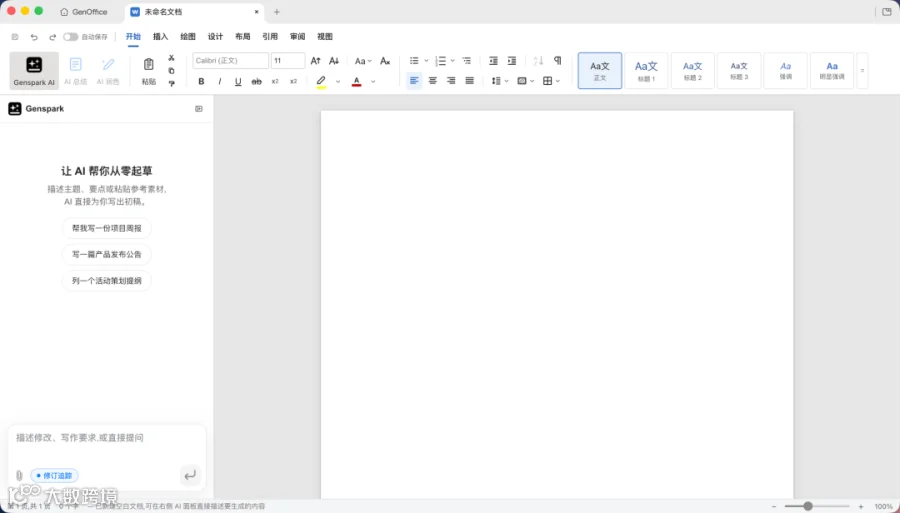Click the sort A-Z icon
The width and height of the screenshot is (900, 513).
pyautogui.click(x=538, y=60)
